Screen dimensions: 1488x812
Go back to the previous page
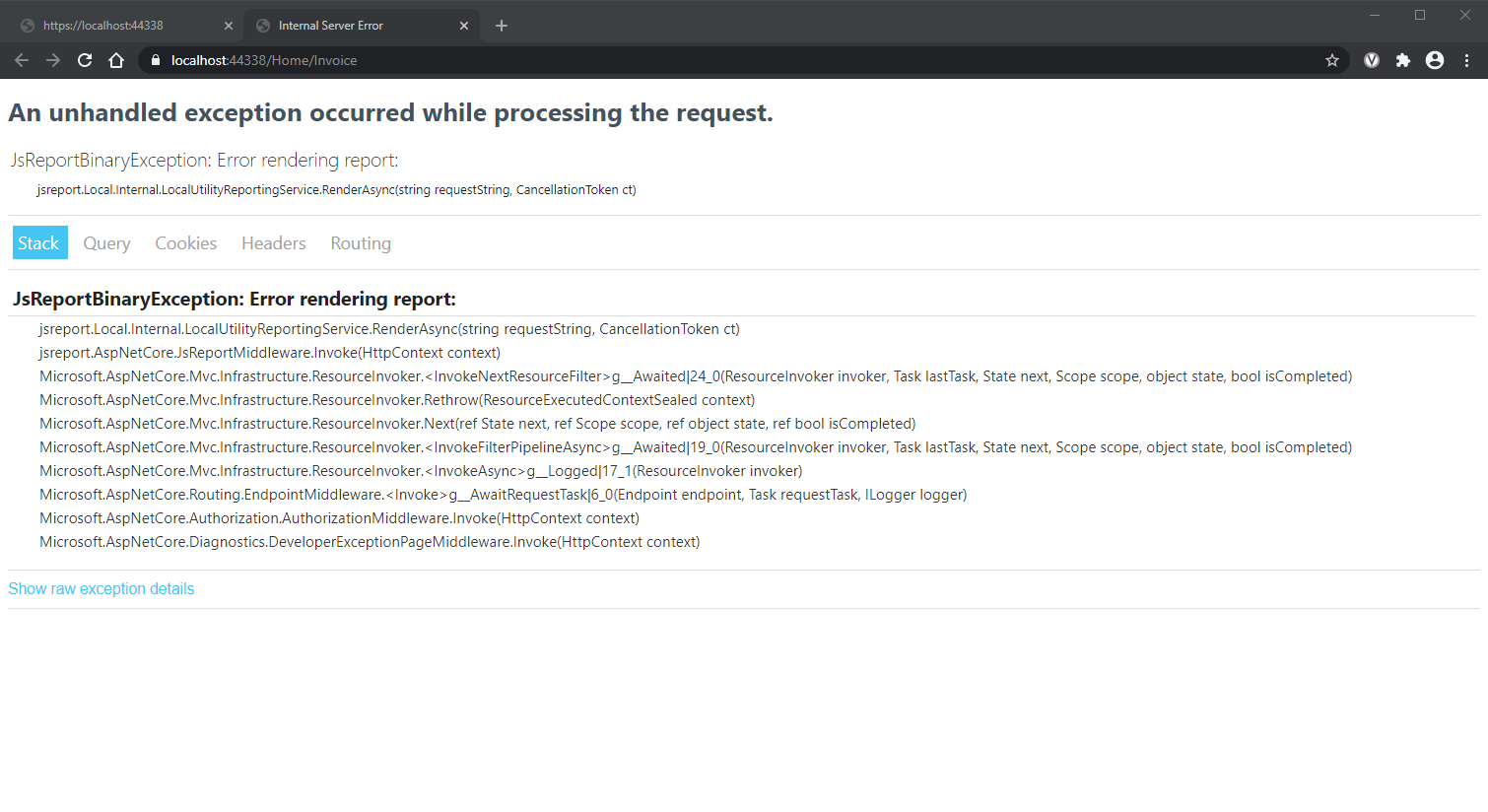pos(22,59)
